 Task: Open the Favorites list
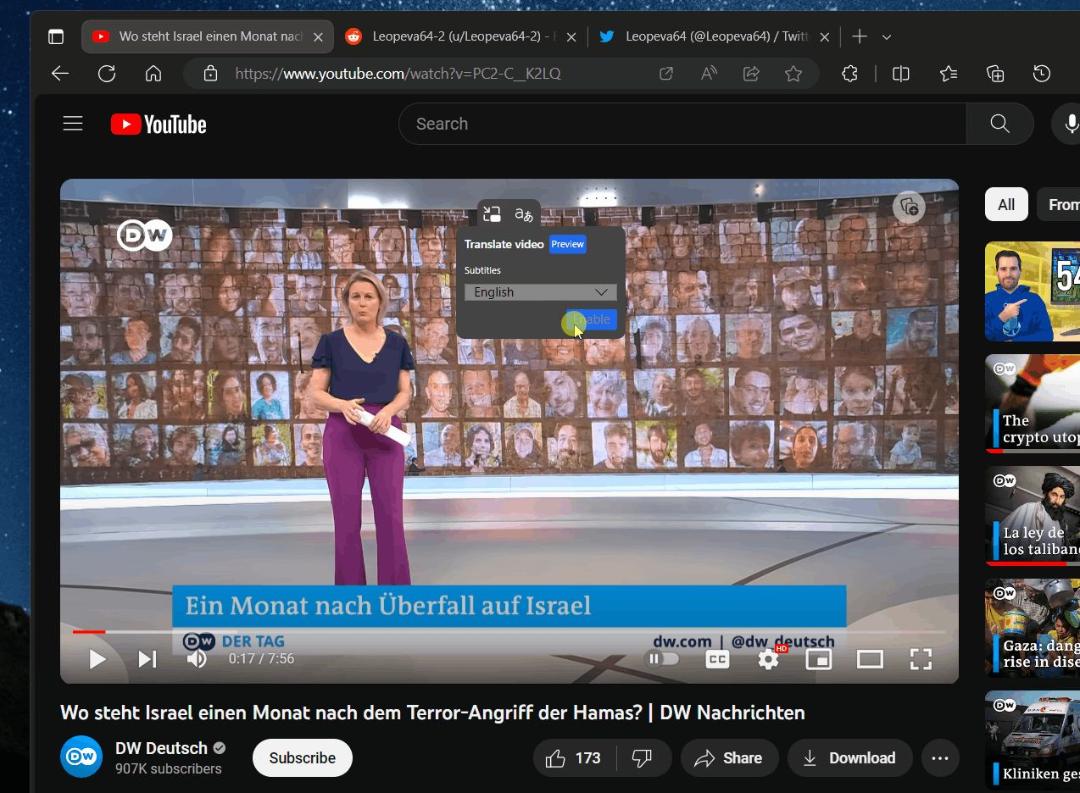(948, 74)
